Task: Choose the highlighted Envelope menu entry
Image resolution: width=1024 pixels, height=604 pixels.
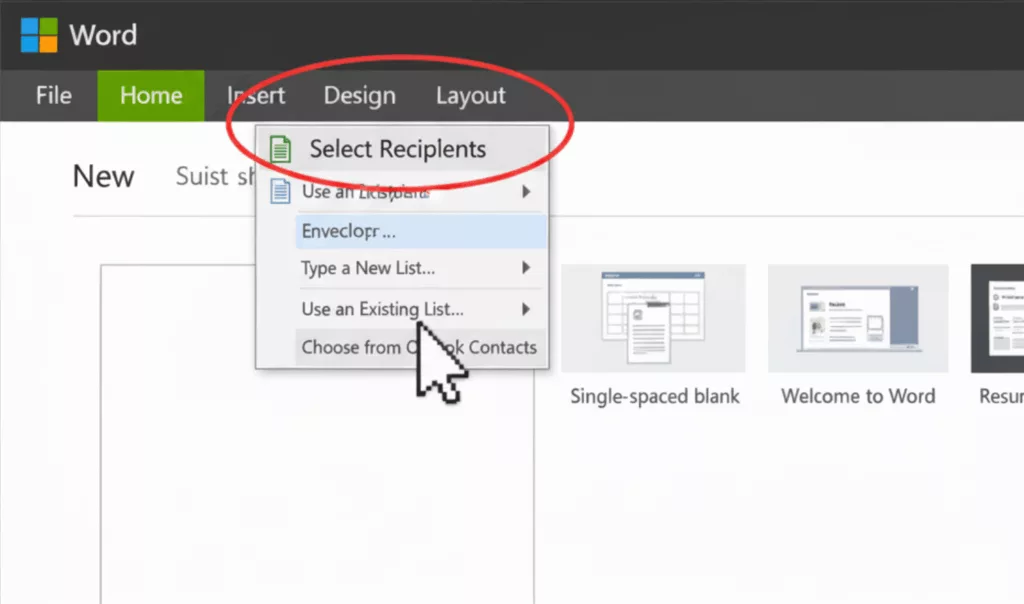Action: [x=421, y=231]
